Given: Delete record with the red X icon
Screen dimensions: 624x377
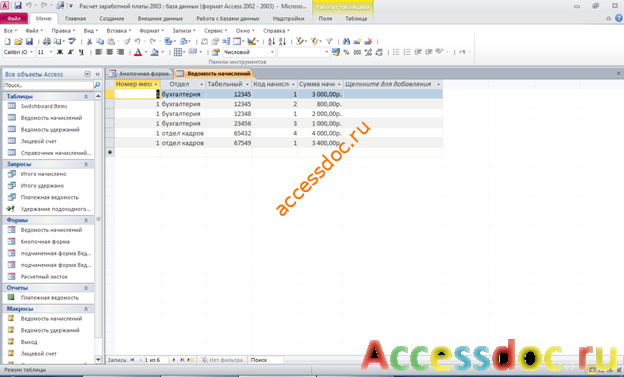Looking at the screenshot, I should (368, 41).
